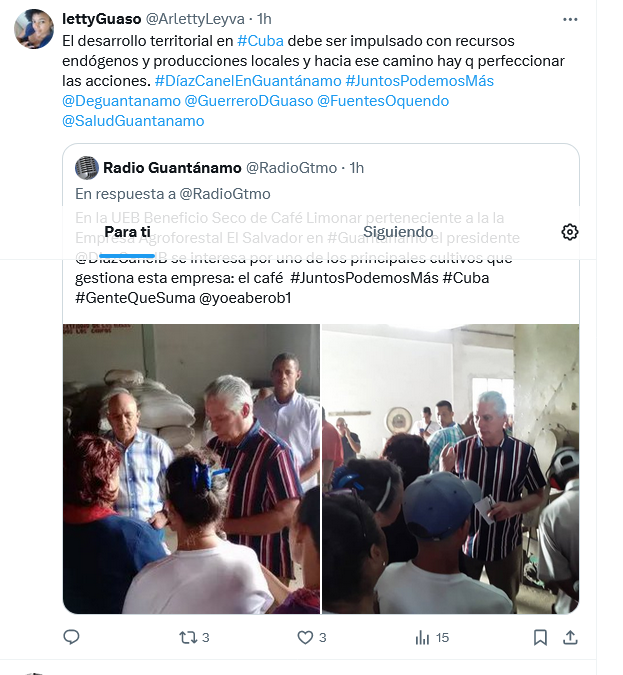Repost the tweet using the retweet icon
The image size is (623, 675).
tap(188, 637)
